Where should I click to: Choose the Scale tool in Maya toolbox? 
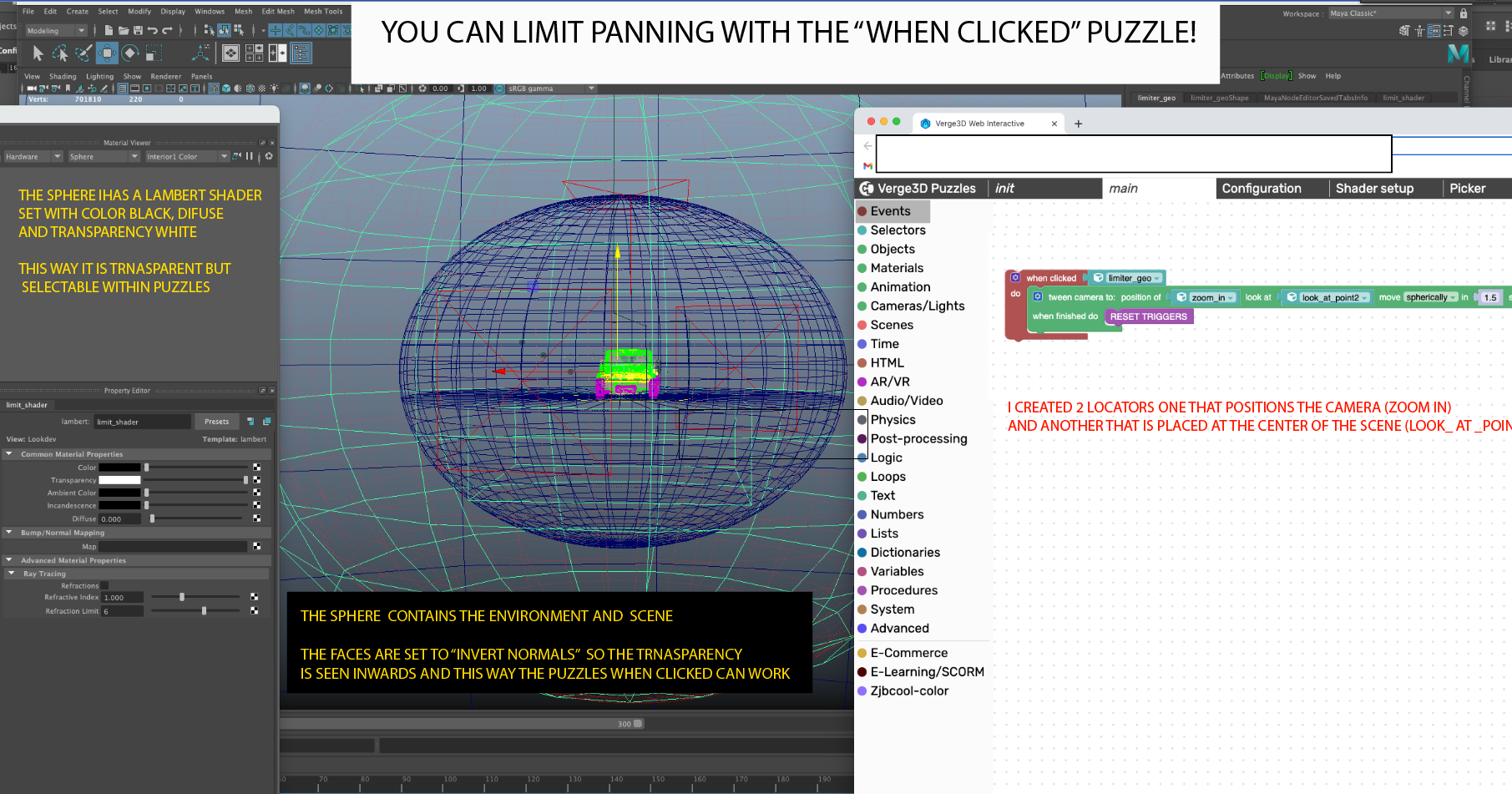[x=153, y=53]
